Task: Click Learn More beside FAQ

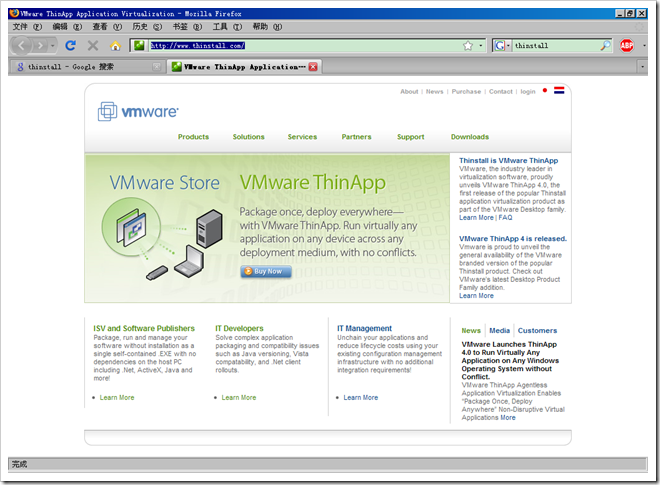Action: click(x=476, y=218)
